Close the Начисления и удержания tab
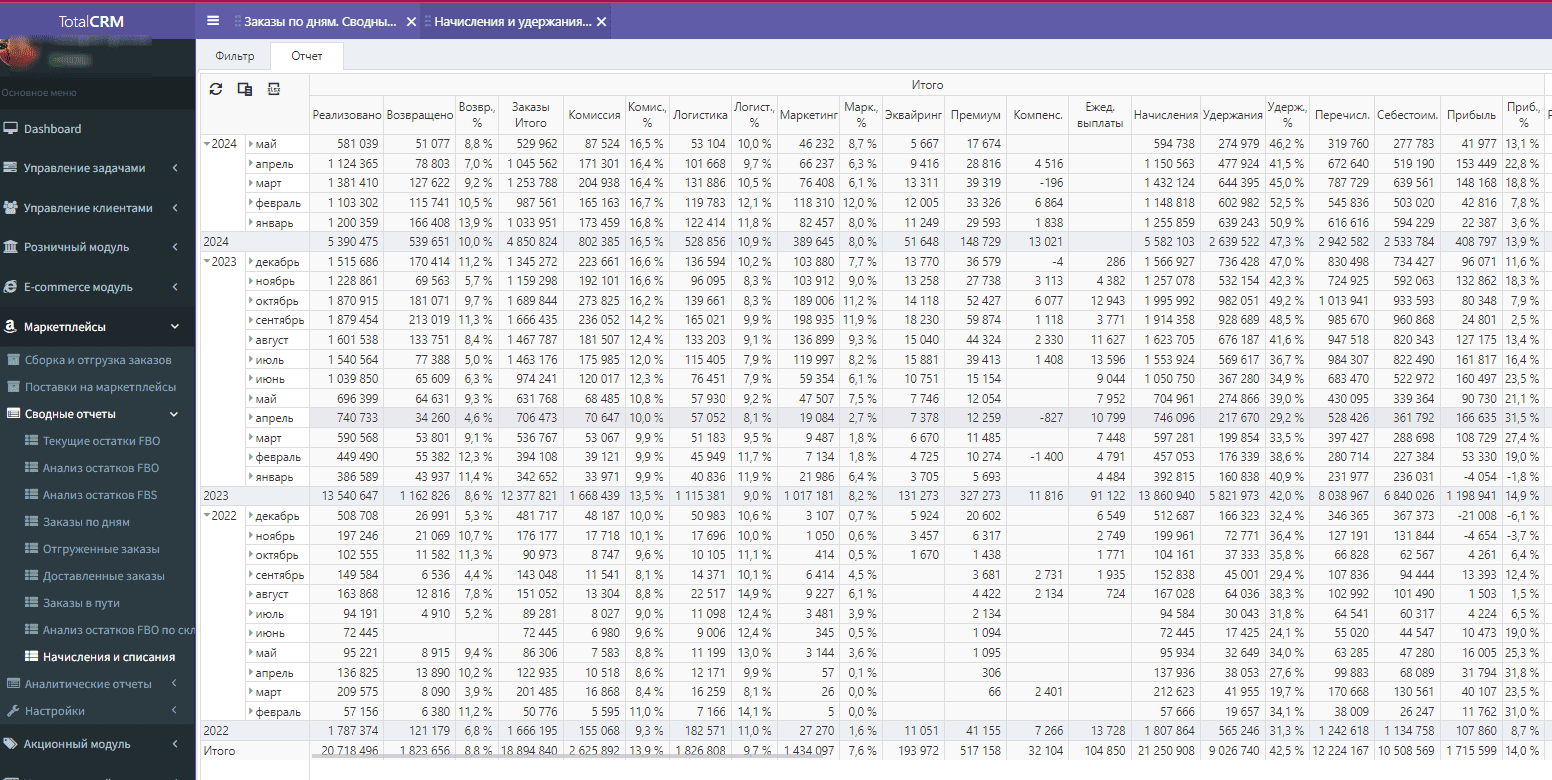 (601, 20)
